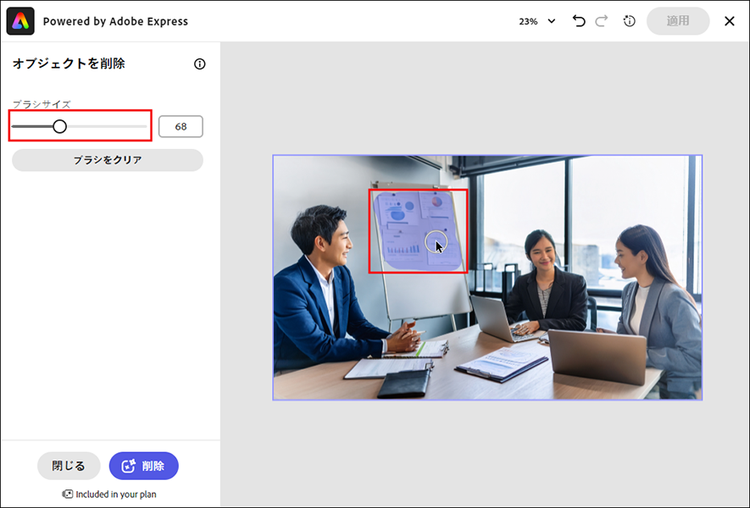Click the ブラシをクリア button
Viewport: 750px width, 508px height.
(x=107, y=160)
